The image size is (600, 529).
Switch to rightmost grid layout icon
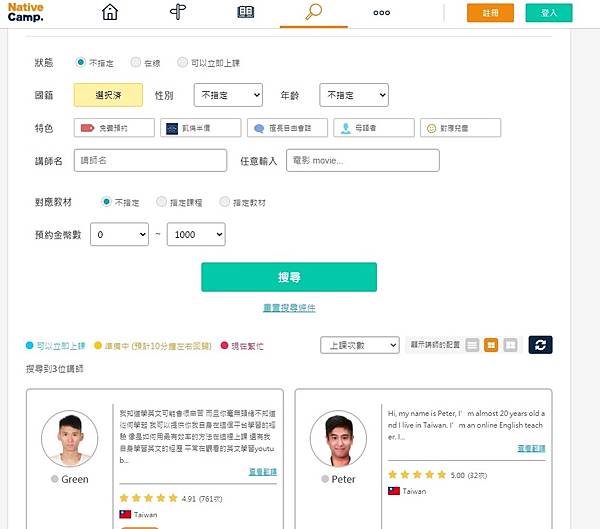coord(510,345)
